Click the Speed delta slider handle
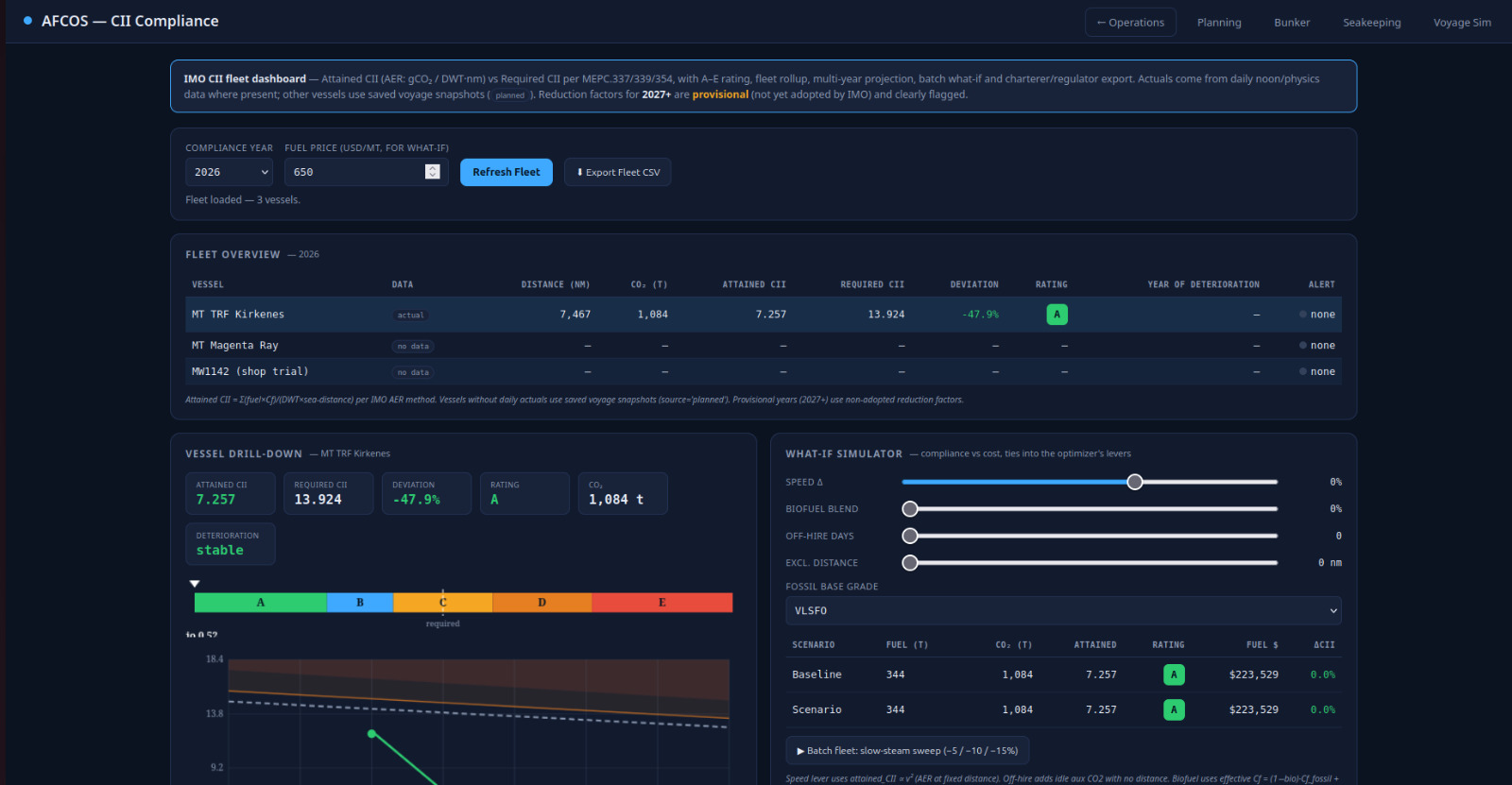 tap(1135, 482)
